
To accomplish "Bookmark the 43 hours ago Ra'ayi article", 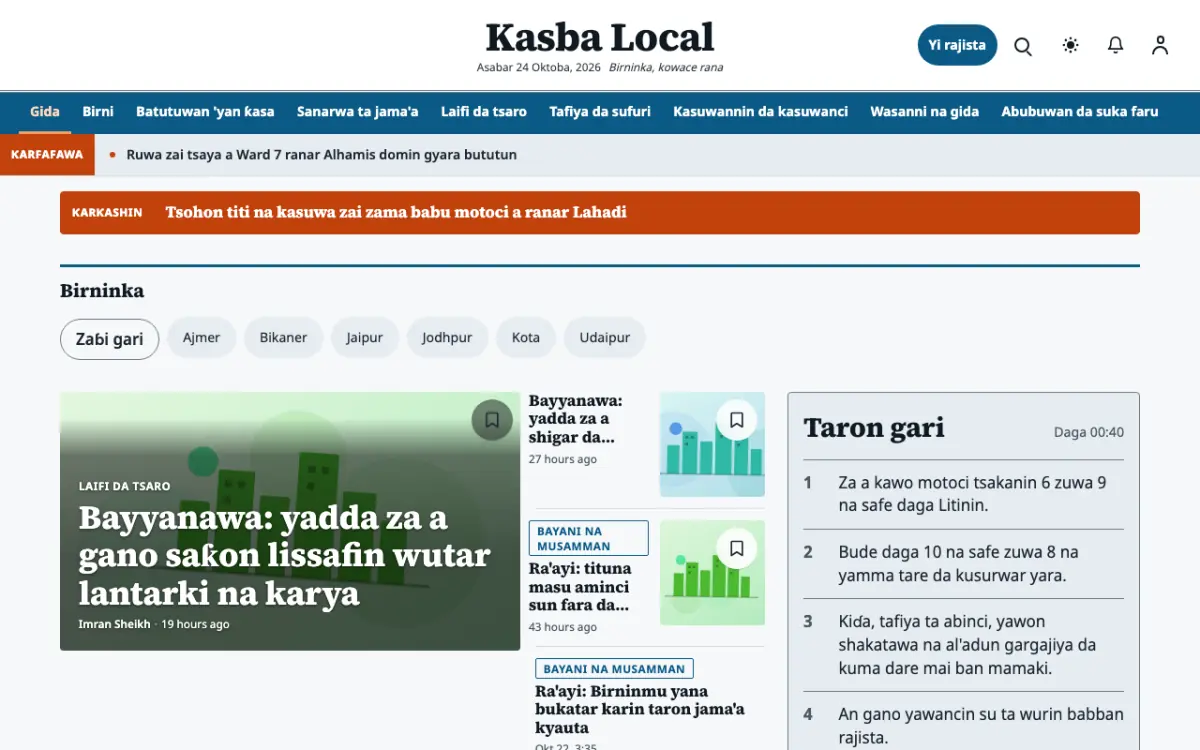I will [x=737, y=548].
